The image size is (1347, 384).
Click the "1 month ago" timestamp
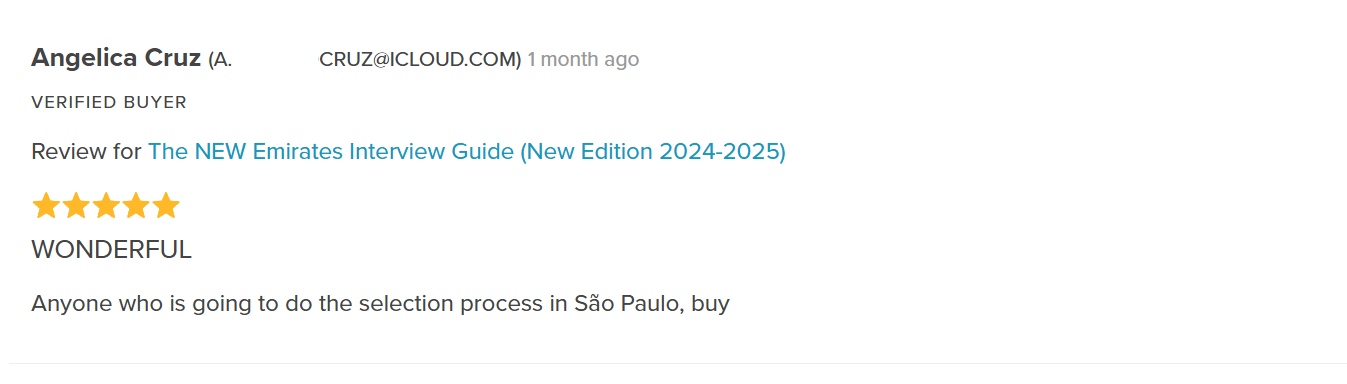(x=583, y=60)
